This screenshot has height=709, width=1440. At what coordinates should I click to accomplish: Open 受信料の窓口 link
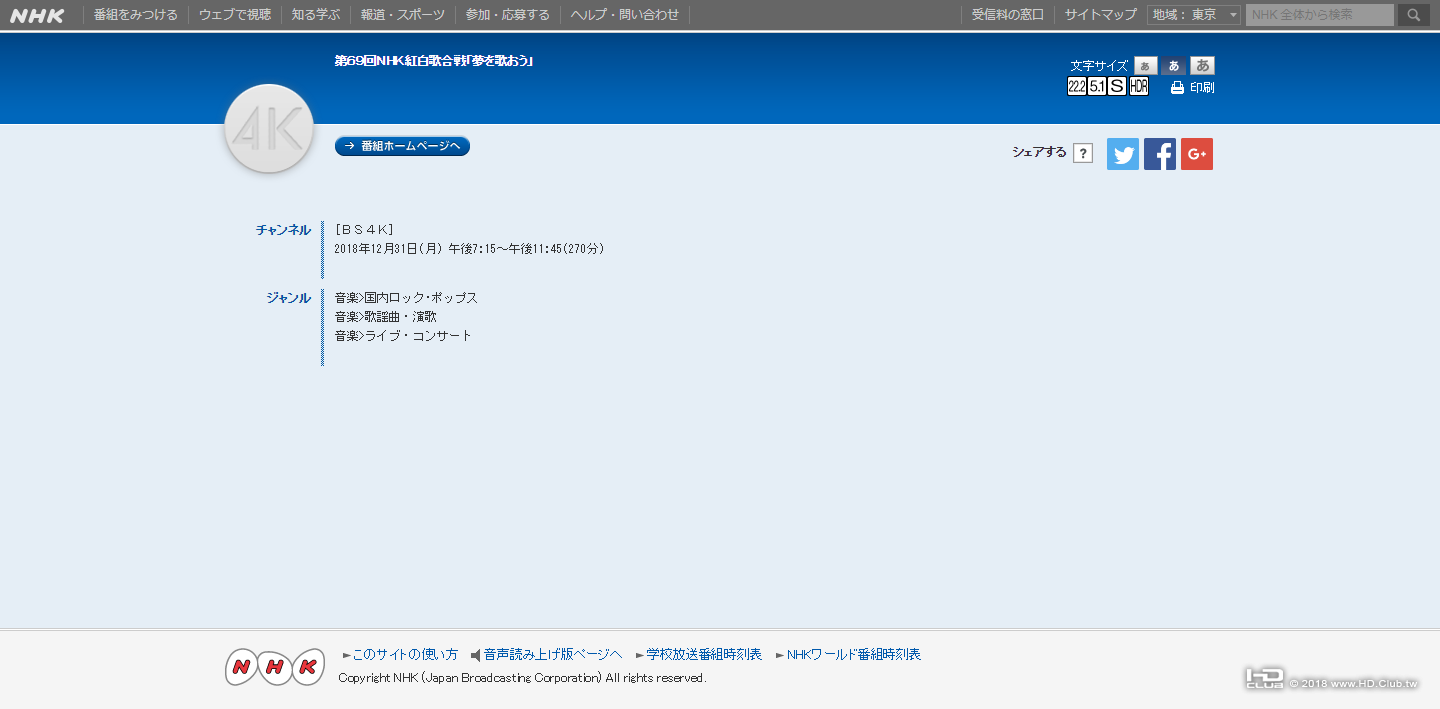click(1008, 15)
